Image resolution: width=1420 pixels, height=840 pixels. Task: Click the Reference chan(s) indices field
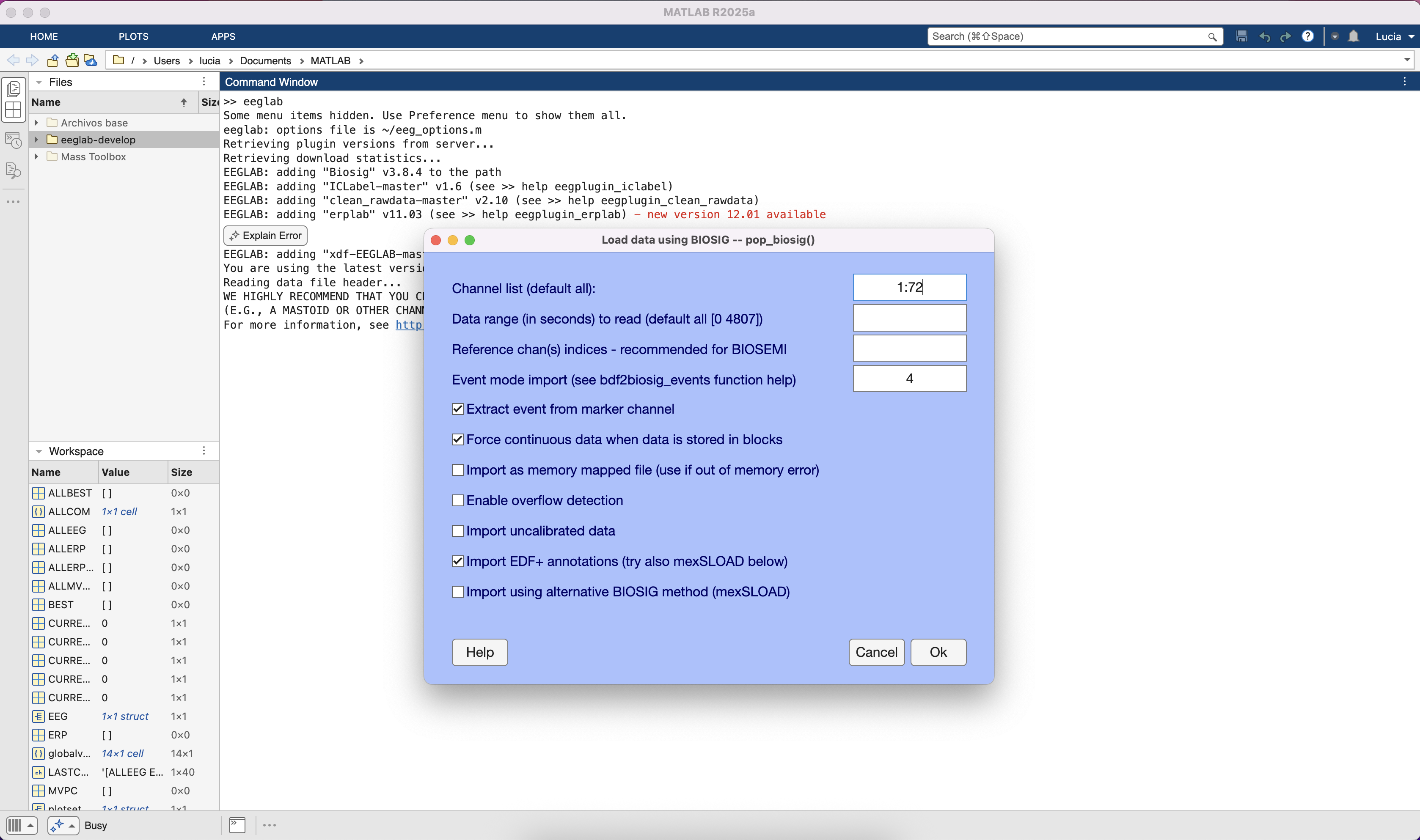909,349
